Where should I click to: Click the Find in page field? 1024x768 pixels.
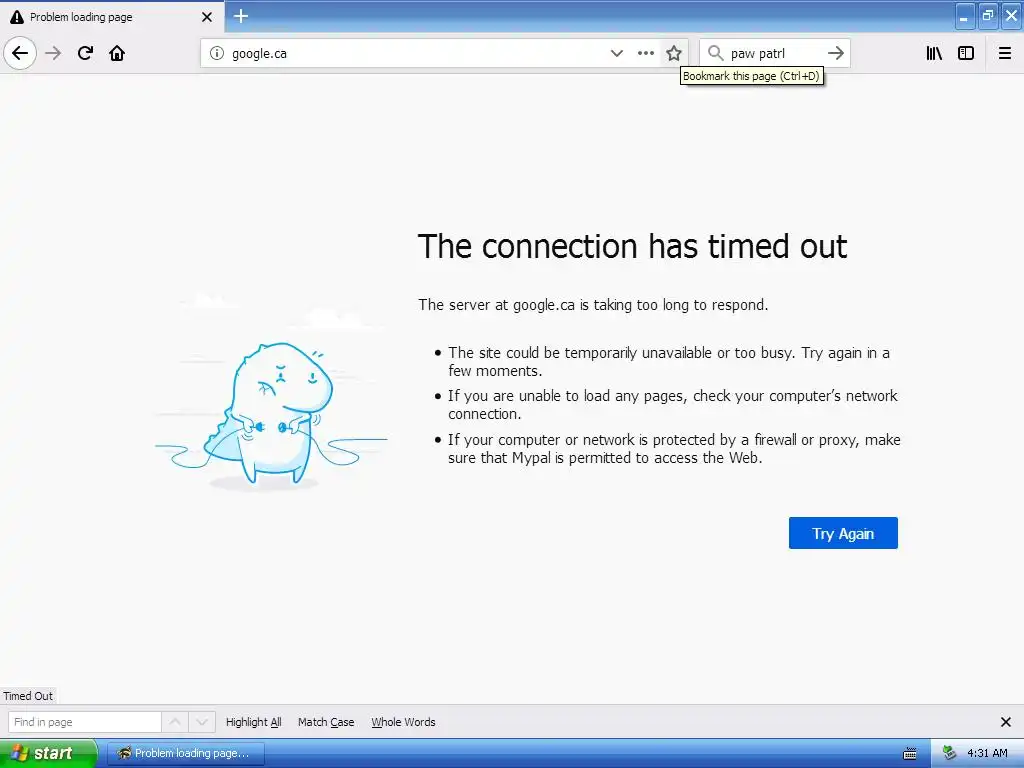(85, 722)
